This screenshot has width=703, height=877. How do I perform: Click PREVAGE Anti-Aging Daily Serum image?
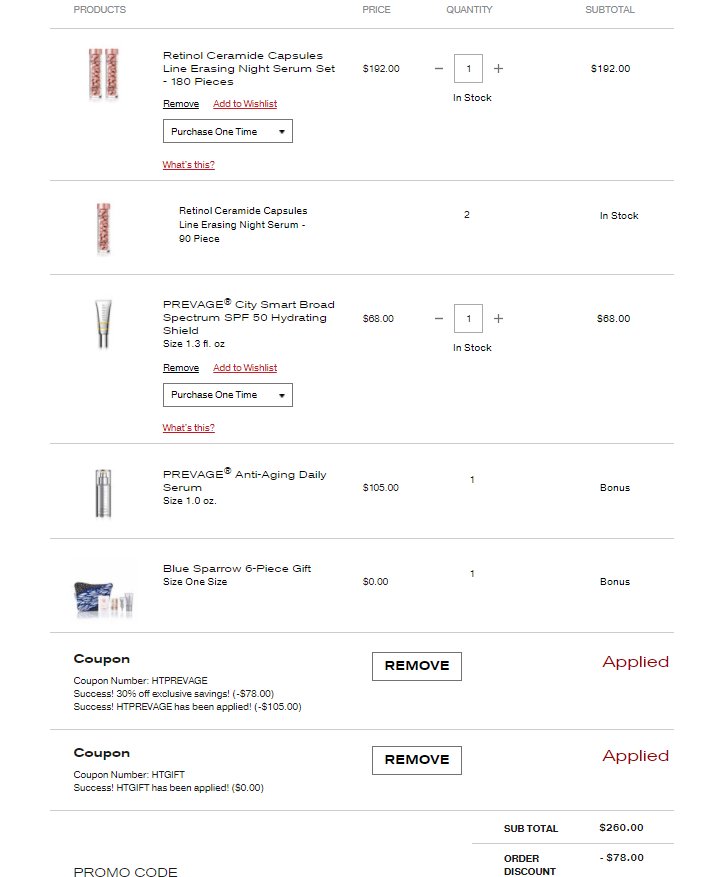coord(103,491)
